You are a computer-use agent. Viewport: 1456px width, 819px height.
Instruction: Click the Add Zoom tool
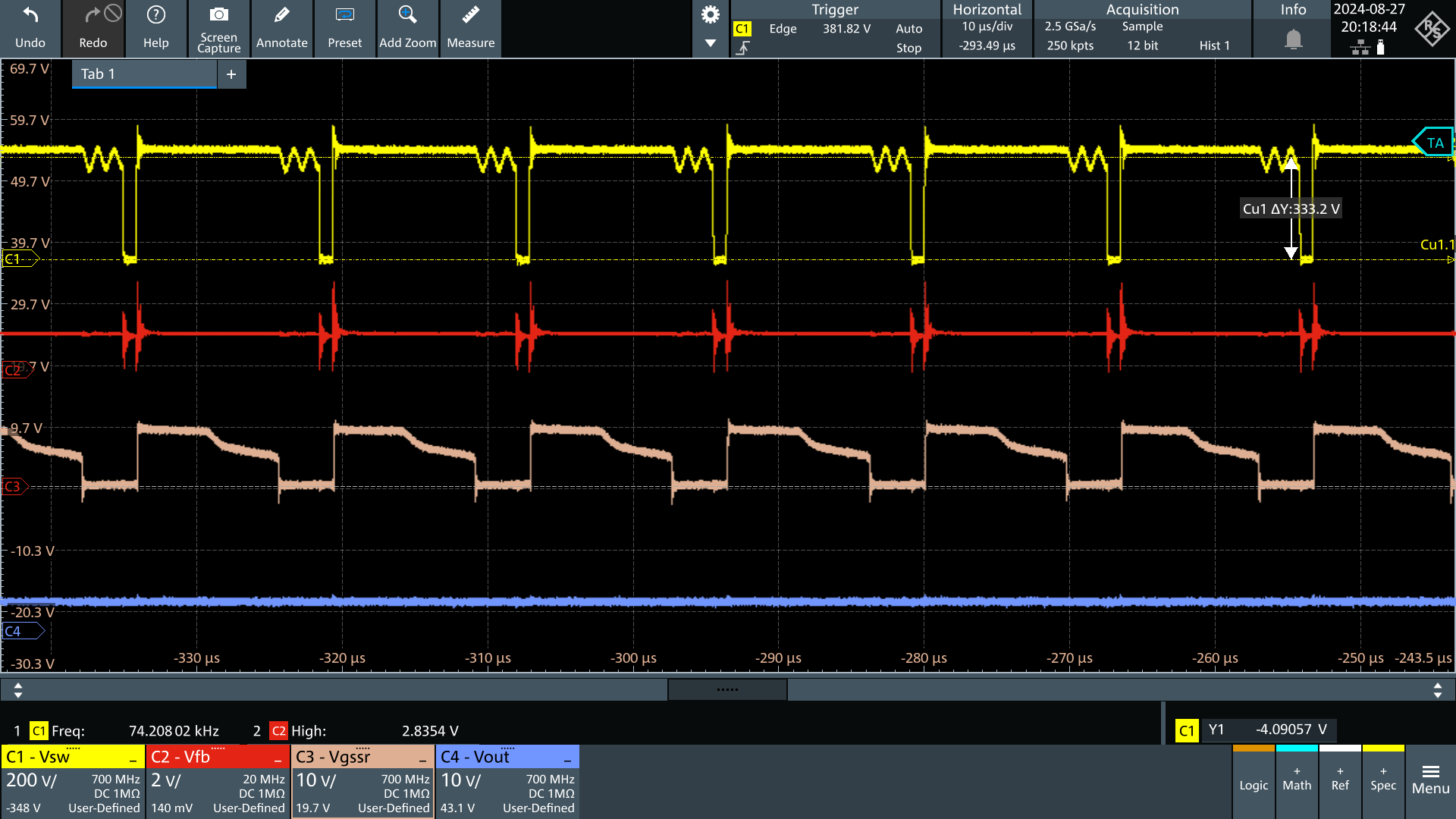click(405, 27)
